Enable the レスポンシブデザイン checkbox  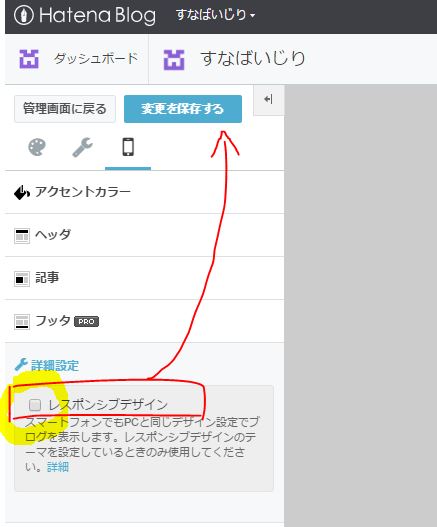pyautogui.click(x=35, y=405)
